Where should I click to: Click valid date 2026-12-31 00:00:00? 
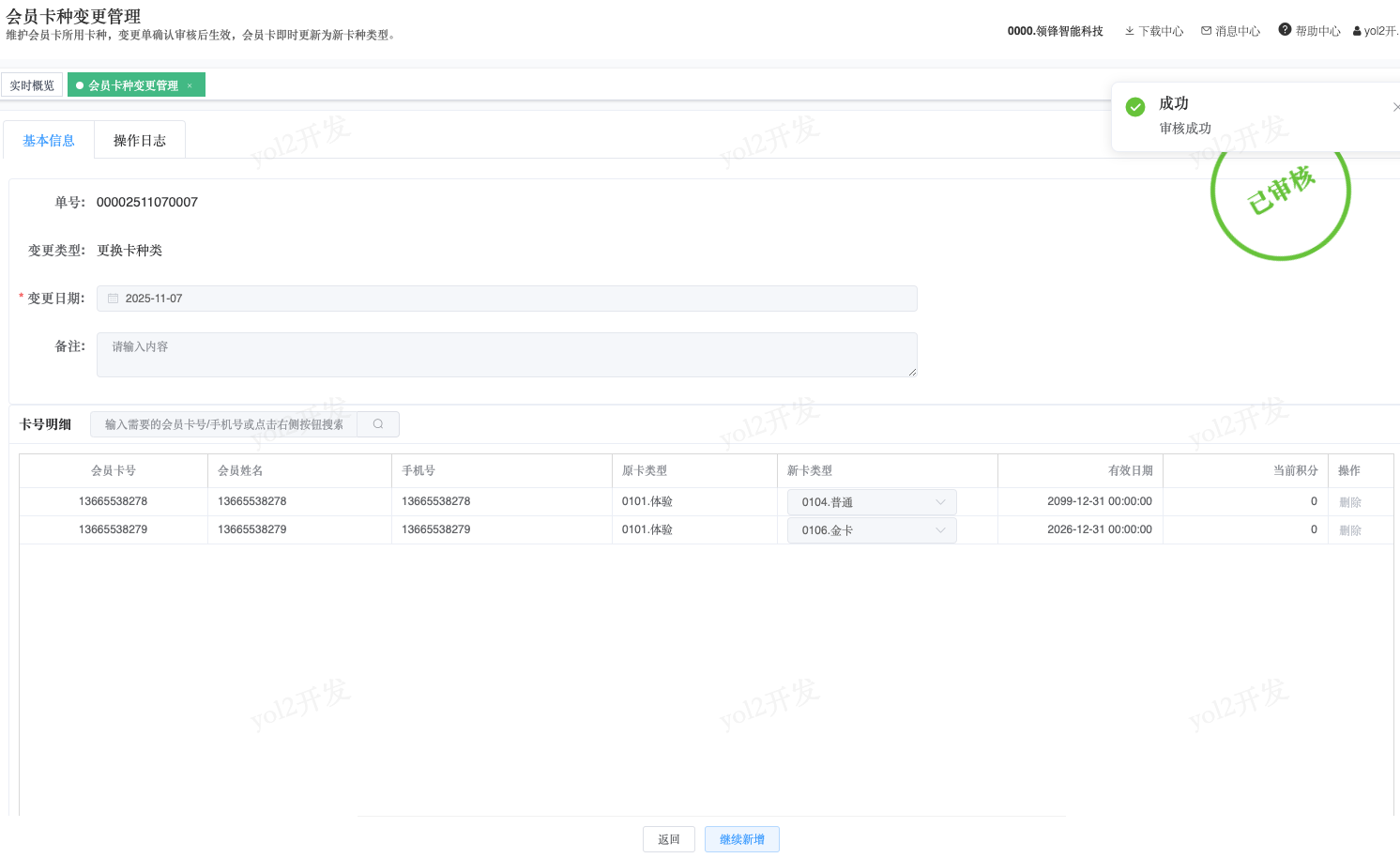click(x=1100, y=529)
